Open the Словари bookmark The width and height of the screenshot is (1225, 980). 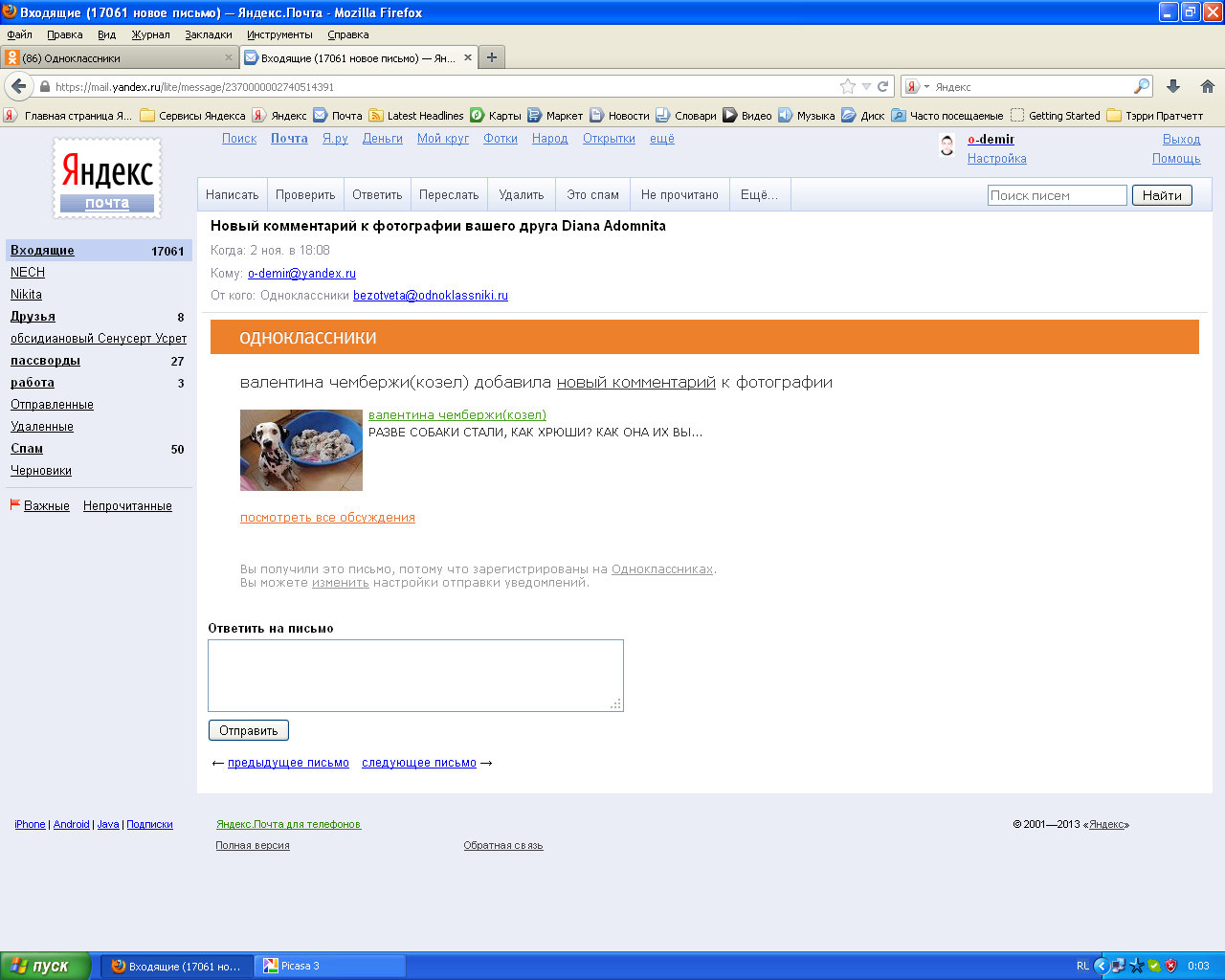click(x=686, y=115)
